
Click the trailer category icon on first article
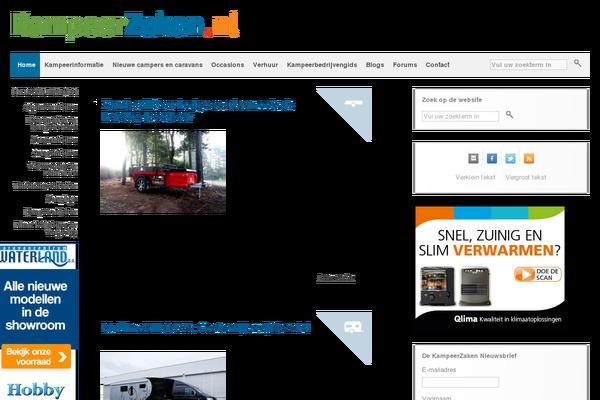click(x=352, y=103)
